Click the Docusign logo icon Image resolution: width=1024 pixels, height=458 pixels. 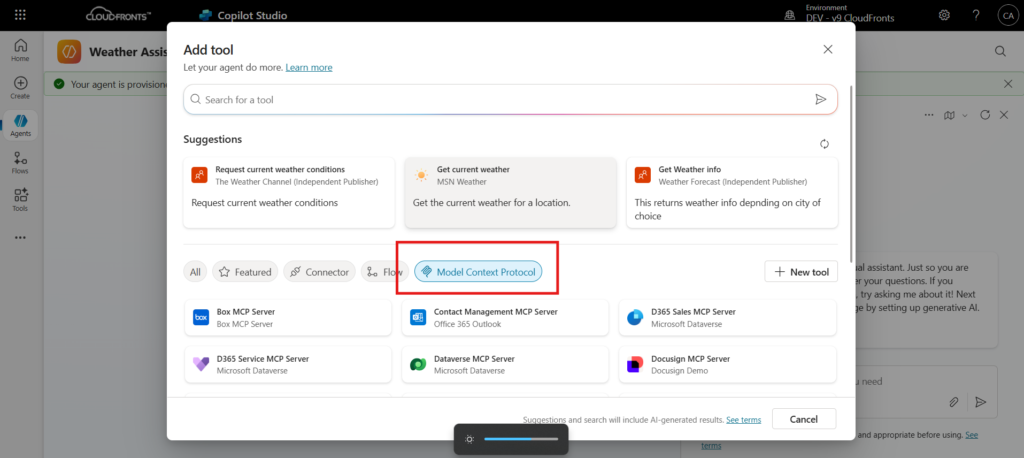tap(635, 365)
